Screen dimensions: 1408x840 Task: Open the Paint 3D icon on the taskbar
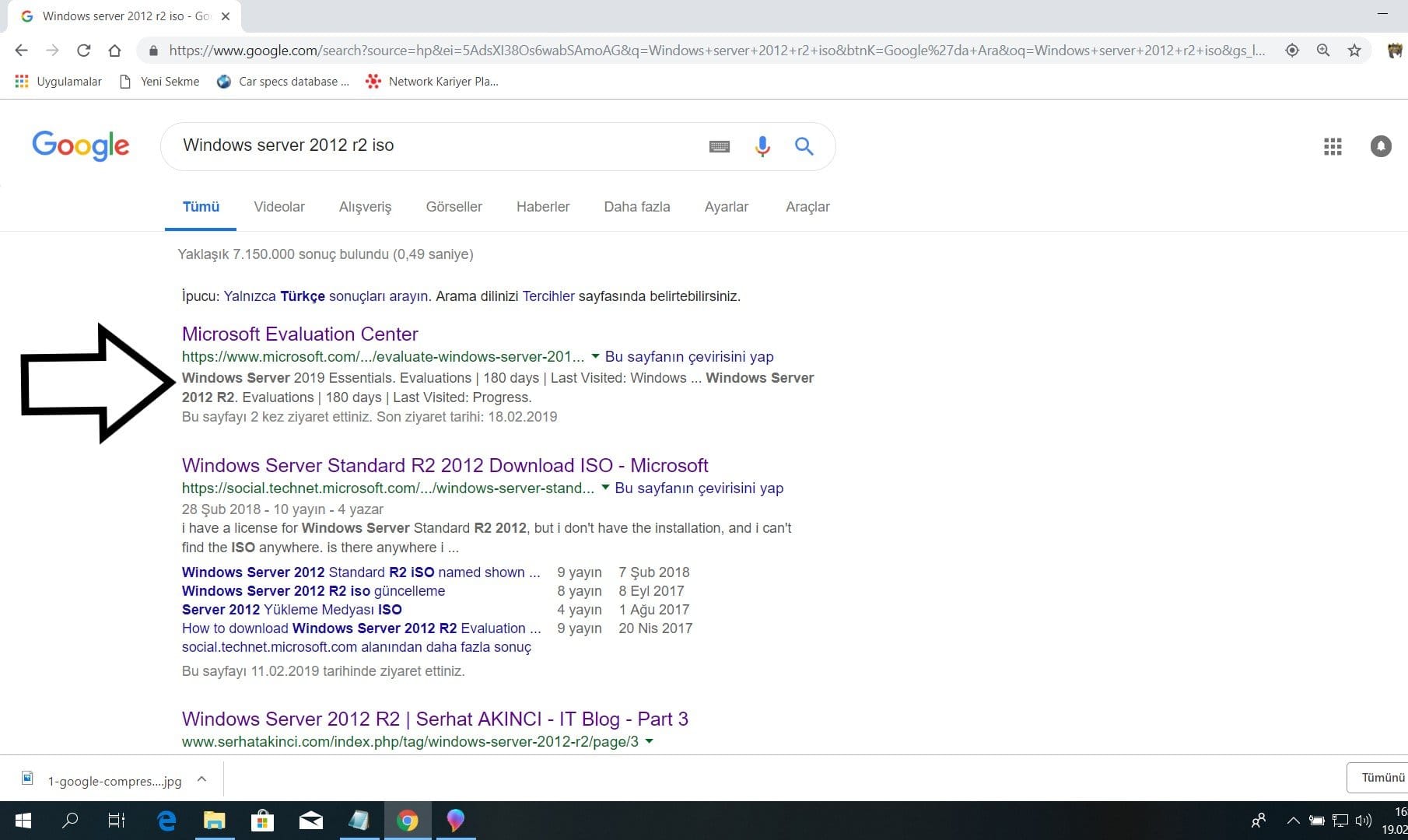456,821
